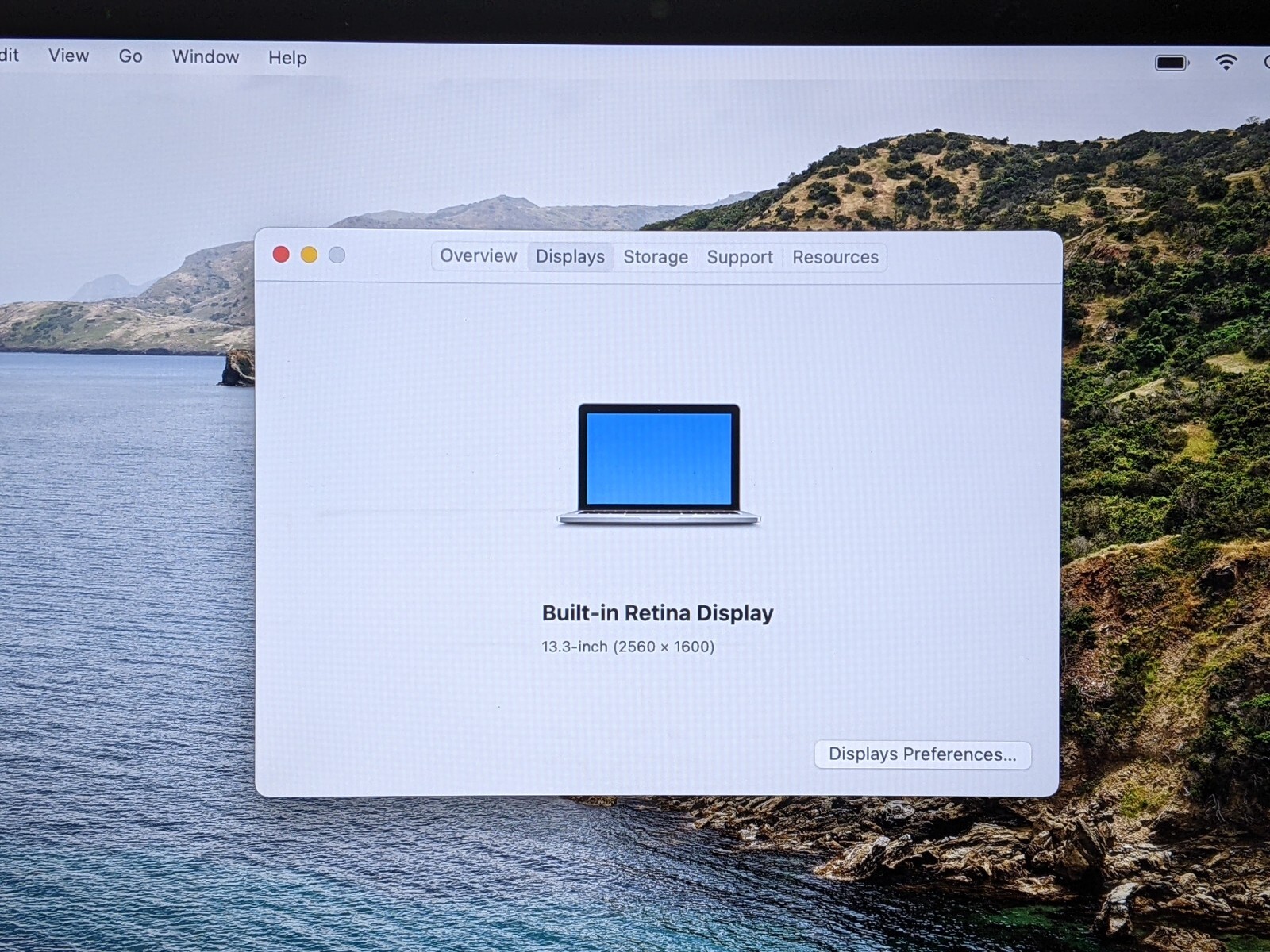Click the MacBook display illustration
1270x952 pixels.
click(x=659, y=464)
